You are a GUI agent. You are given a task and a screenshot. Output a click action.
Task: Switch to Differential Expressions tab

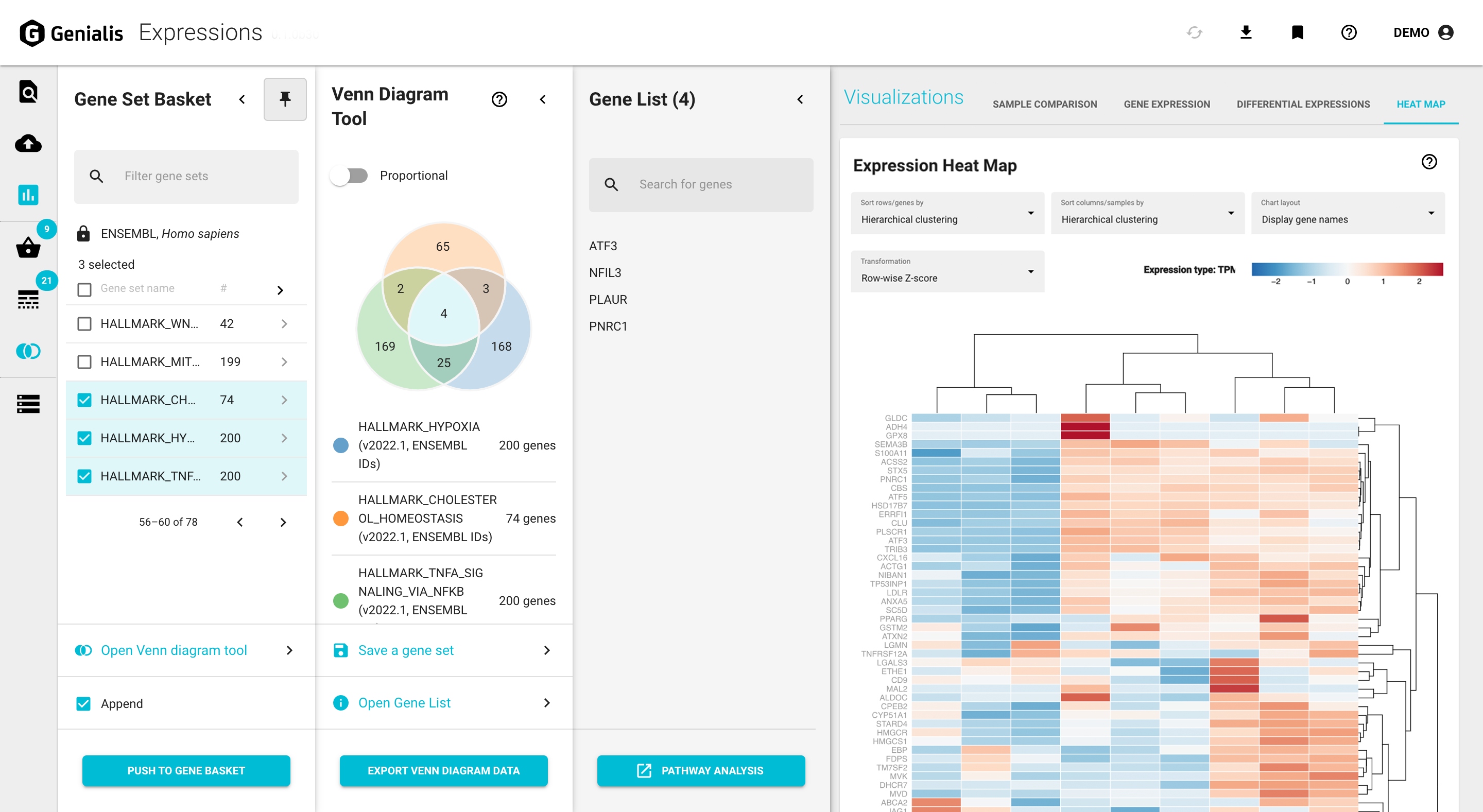(1303, 104)
